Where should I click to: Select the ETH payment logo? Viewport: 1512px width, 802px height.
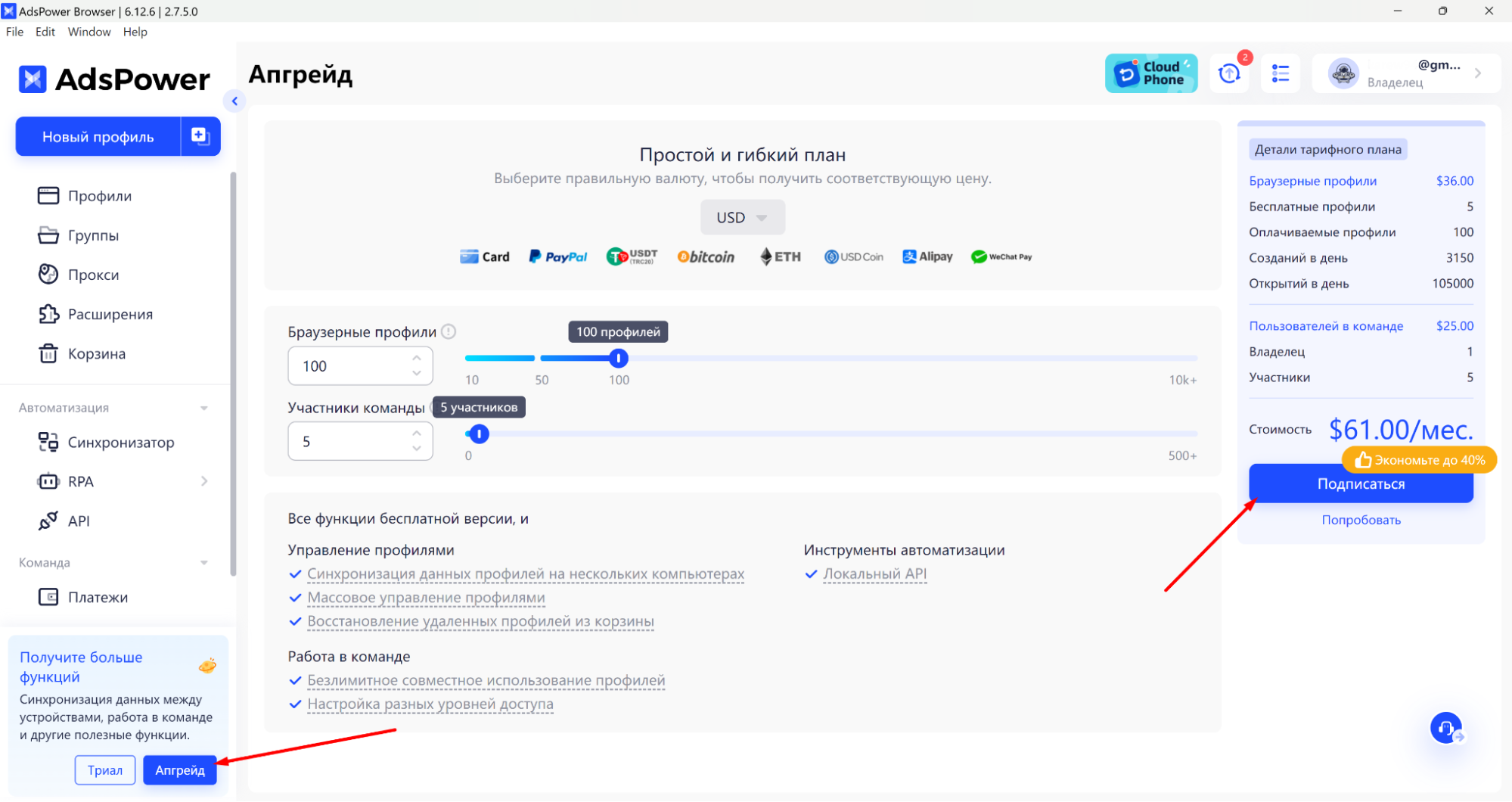coord(781,256)
